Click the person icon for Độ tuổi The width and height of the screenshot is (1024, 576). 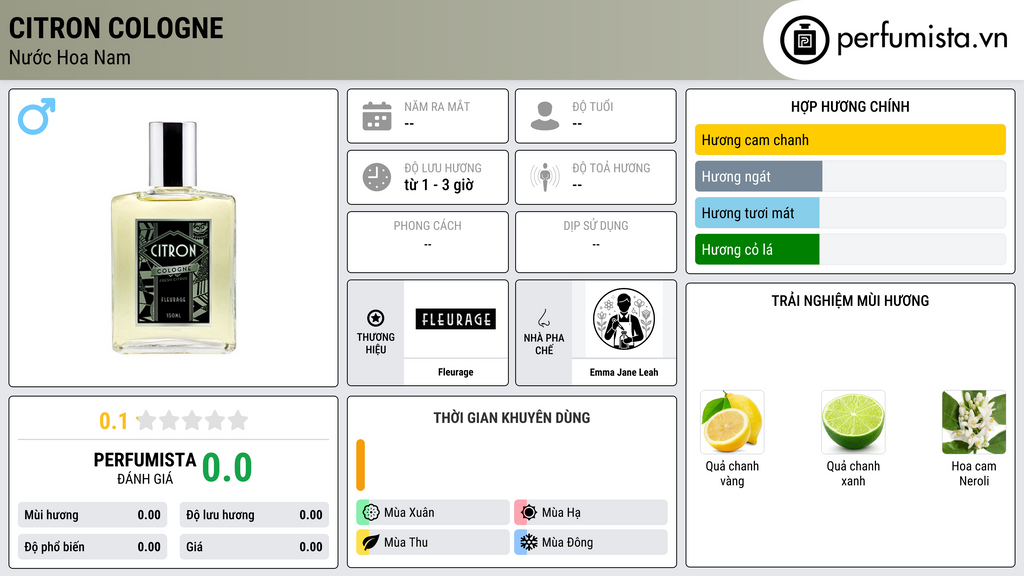(x=545, y=116)
